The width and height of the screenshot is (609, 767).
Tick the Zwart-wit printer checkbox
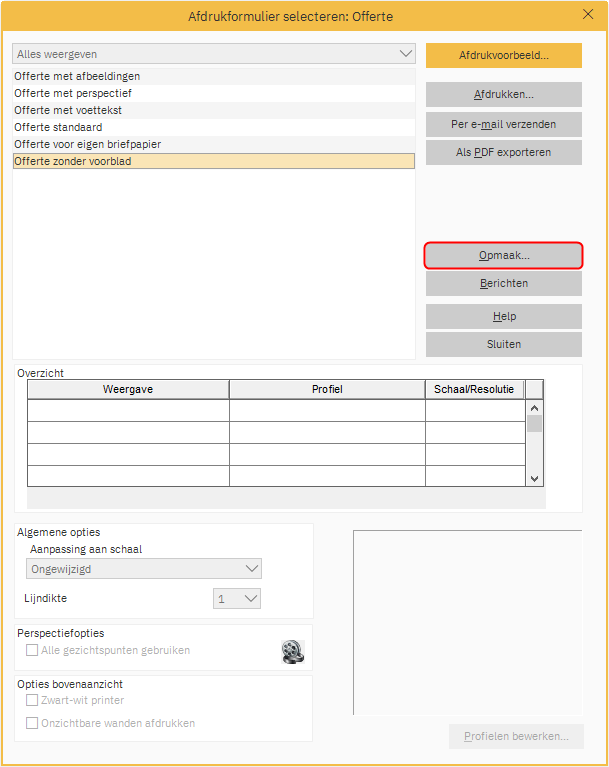[x=32, y=700]
